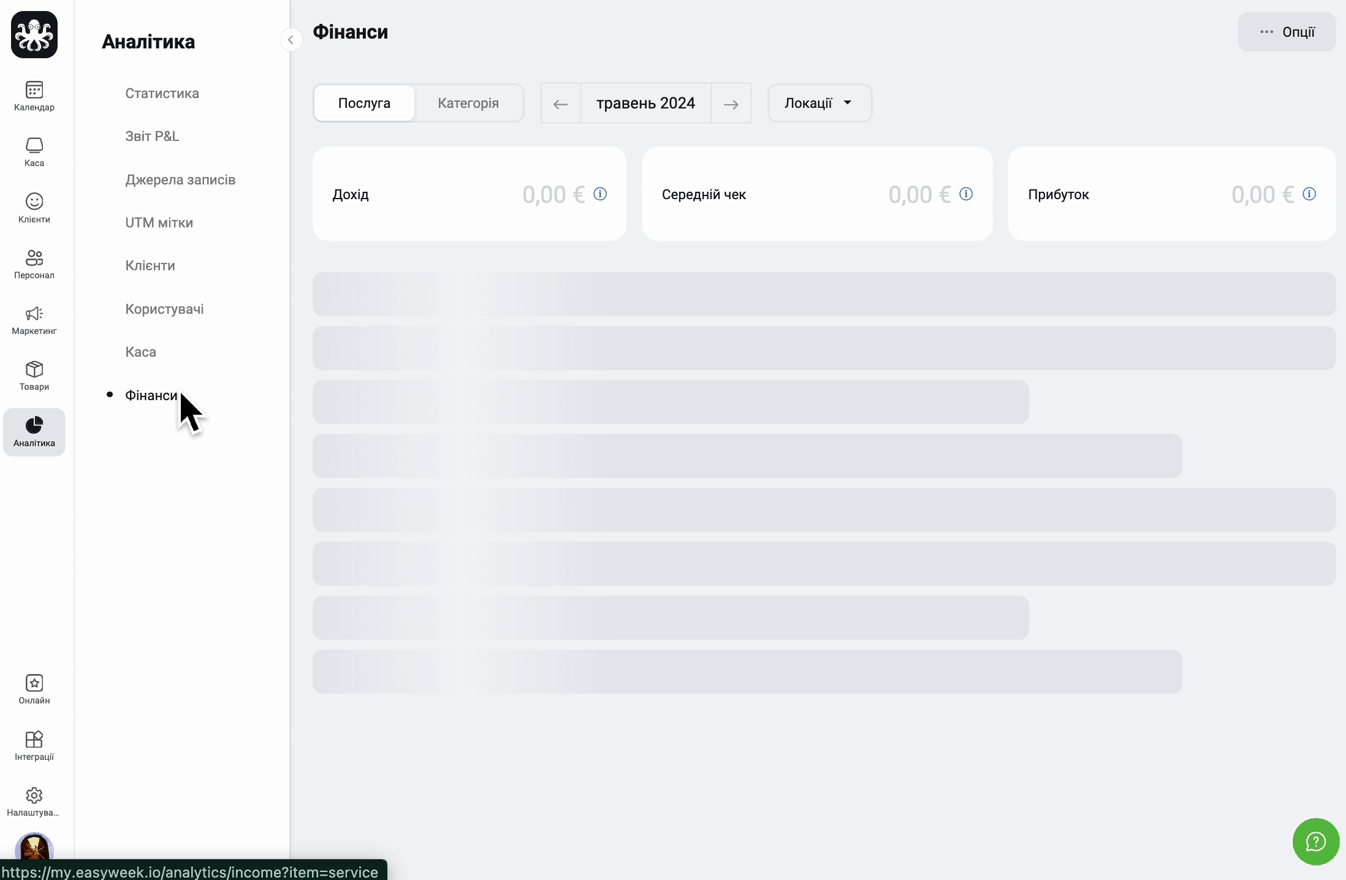
Task: Open UTM мітки page
Action: pos(159,223)
